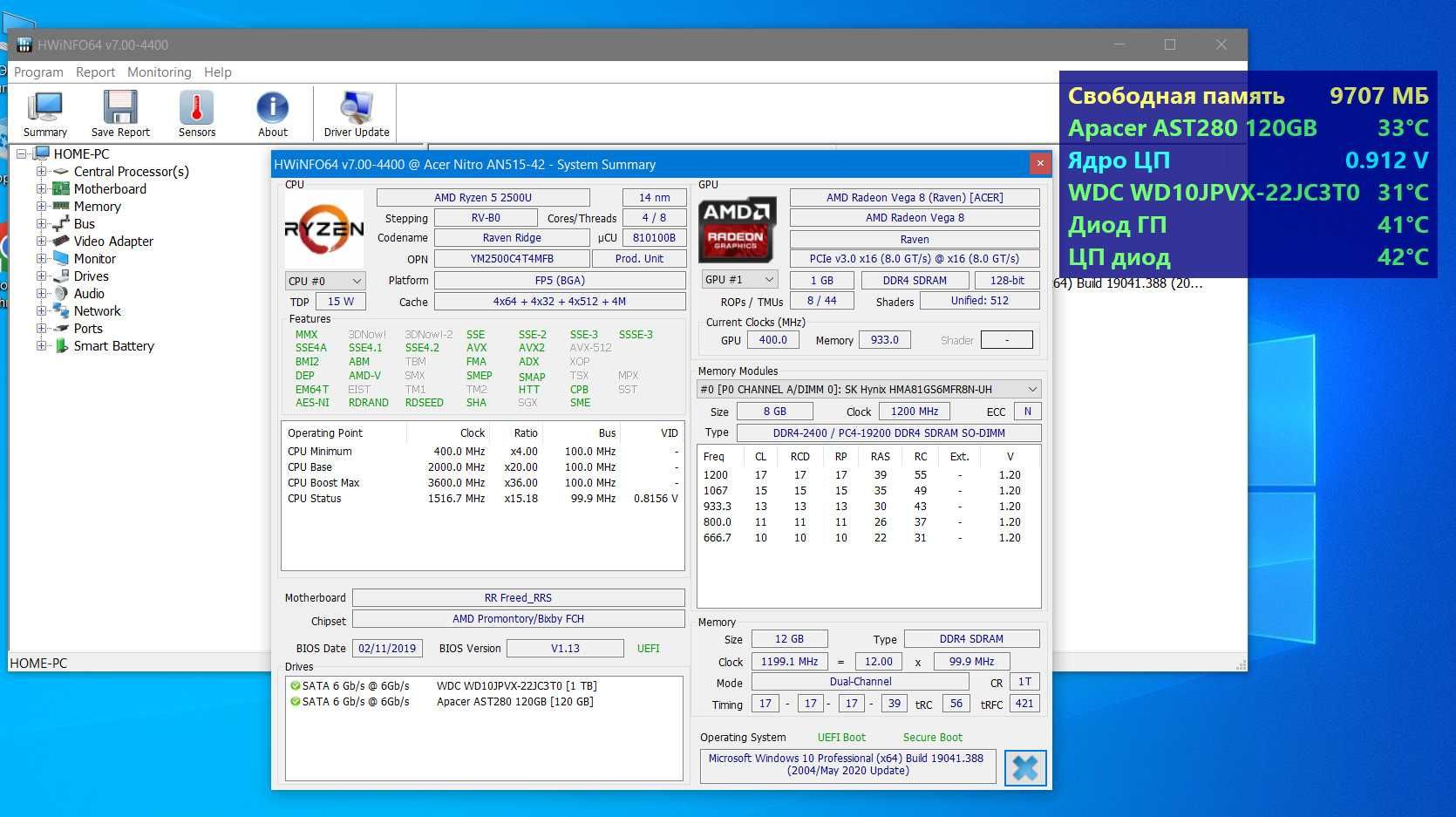Click the HWiNFO64 title bar app icon

point(24,44)
